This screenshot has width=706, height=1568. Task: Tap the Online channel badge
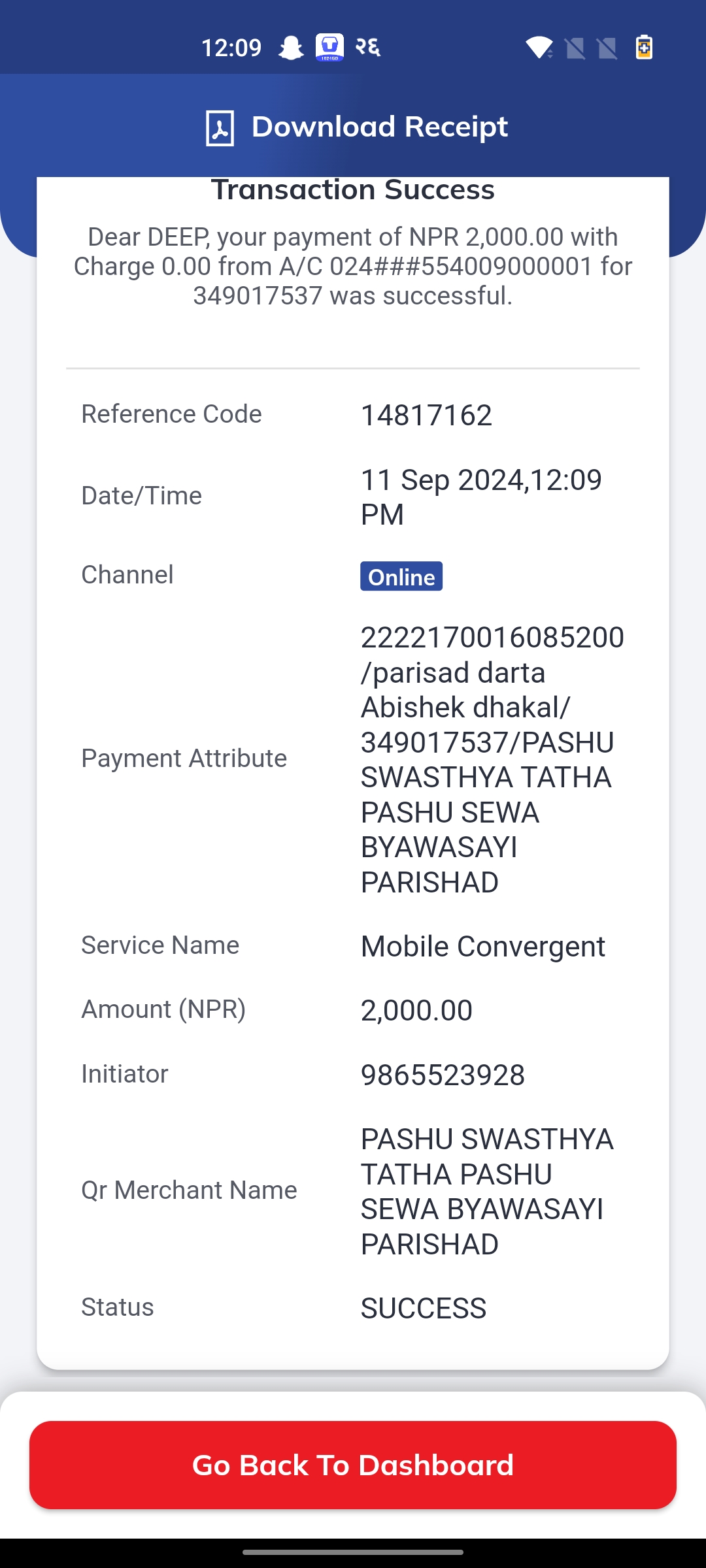tap(401, 576)
